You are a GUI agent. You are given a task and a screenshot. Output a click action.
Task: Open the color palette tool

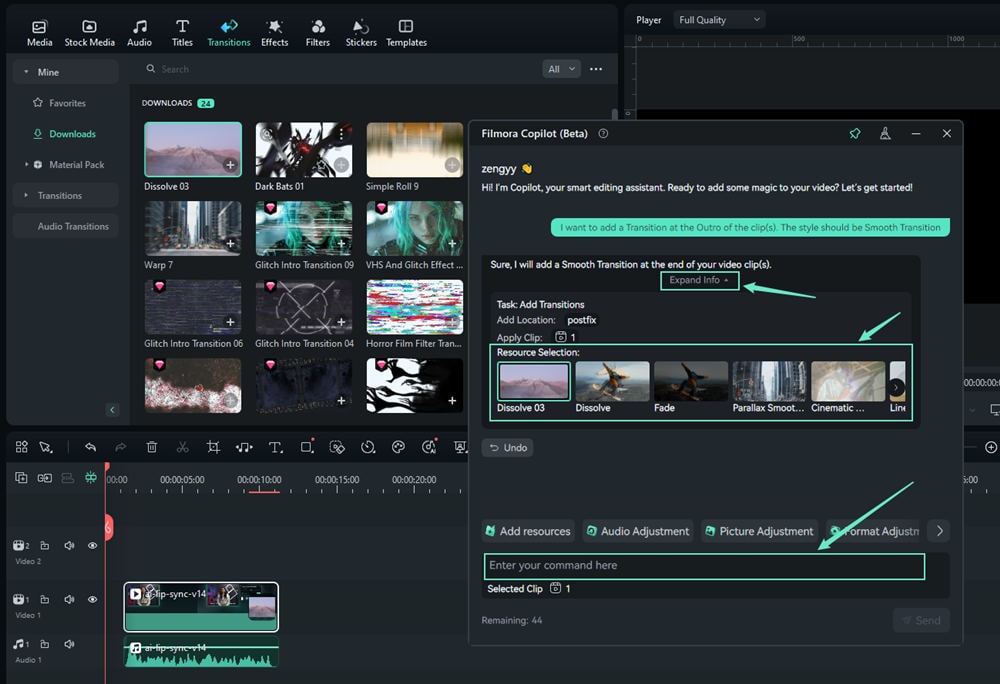pyautogui.click(x=398, y=447)
